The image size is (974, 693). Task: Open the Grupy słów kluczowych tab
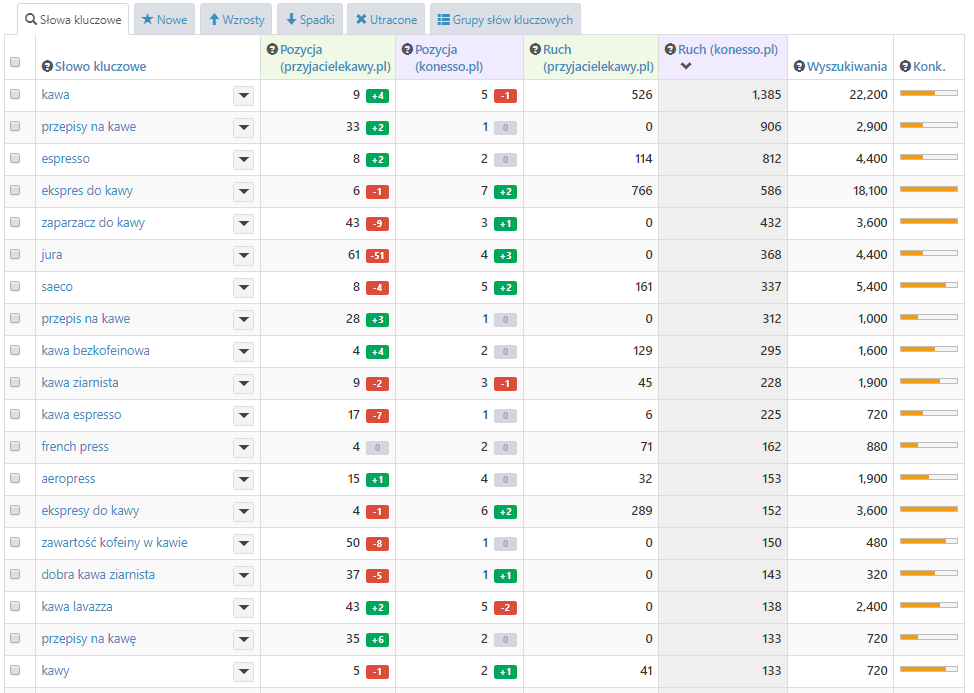[x=505, y=19]
